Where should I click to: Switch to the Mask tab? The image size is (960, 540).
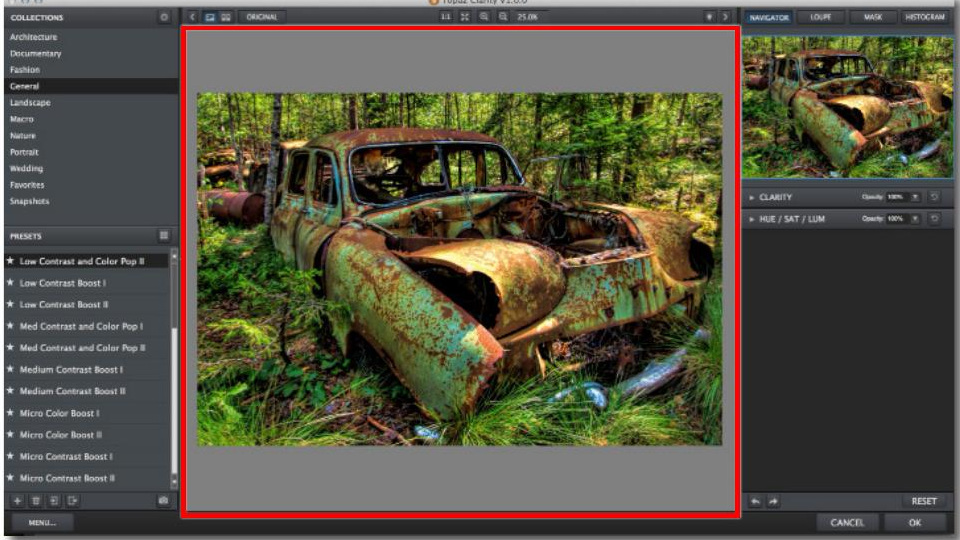tap(873, 17)
